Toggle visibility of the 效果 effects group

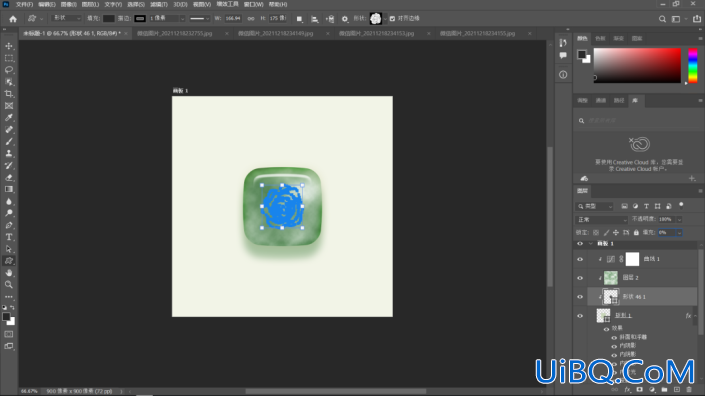pos(607,329)
